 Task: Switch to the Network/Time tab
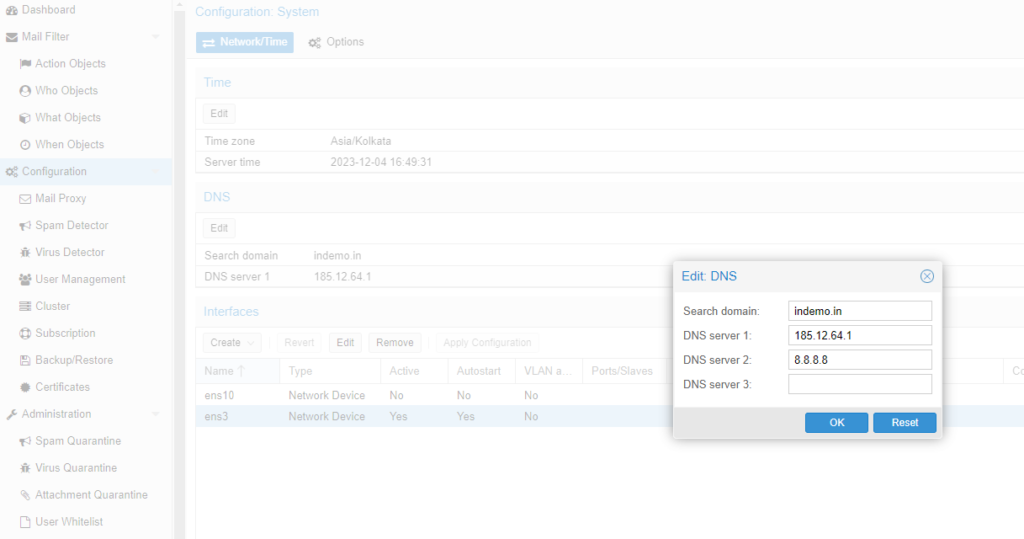(x=245, y=42)
